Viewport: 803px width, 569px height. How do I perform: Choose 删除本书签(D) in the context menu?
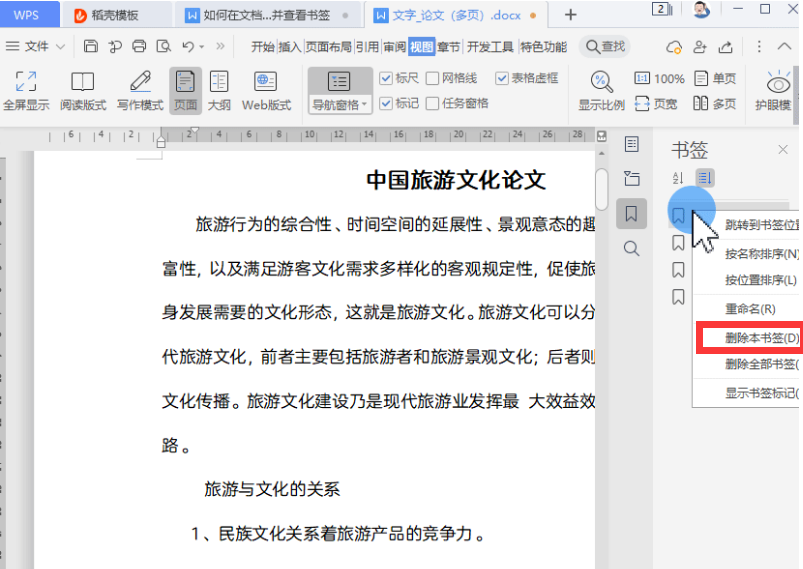[x=761, y=338]
